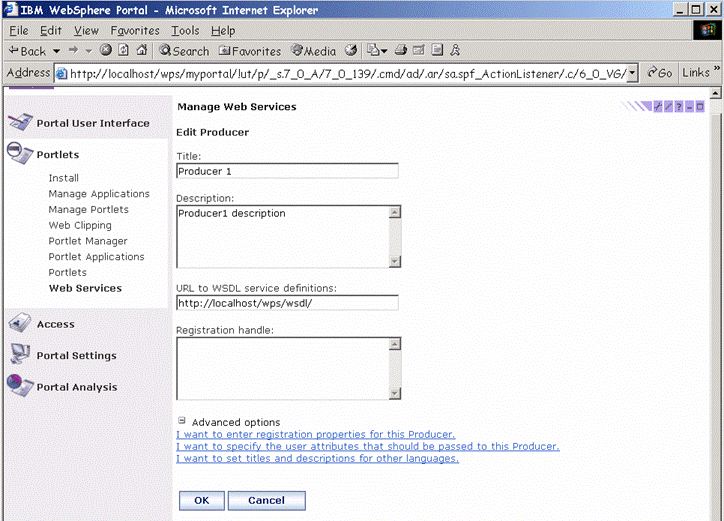The width and height of the screenshot is (724, 521).
Task: Collapse the Advanced options section
Action: click(182, 421)
